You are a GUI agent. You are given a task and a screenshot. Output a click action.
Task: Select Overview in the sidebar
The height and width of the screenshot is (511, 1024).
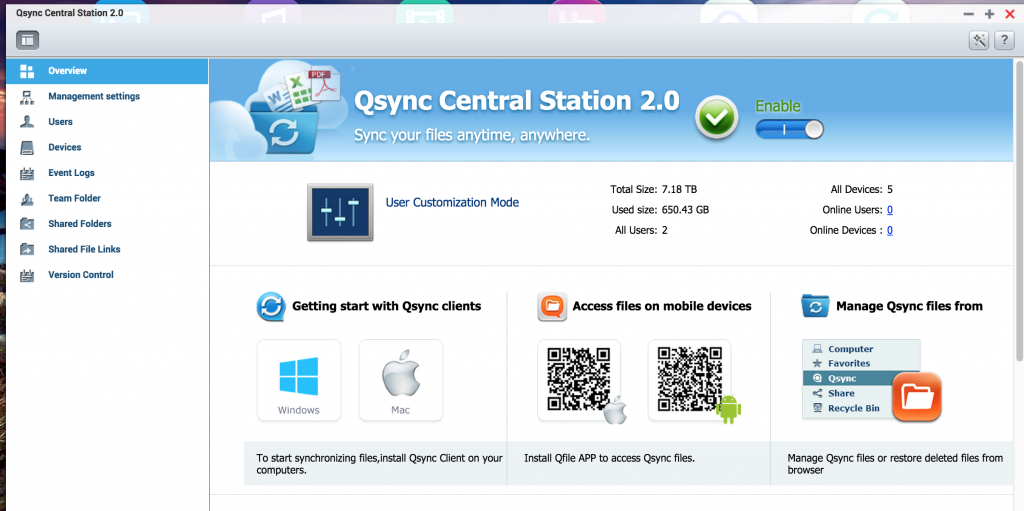[67, 71]
